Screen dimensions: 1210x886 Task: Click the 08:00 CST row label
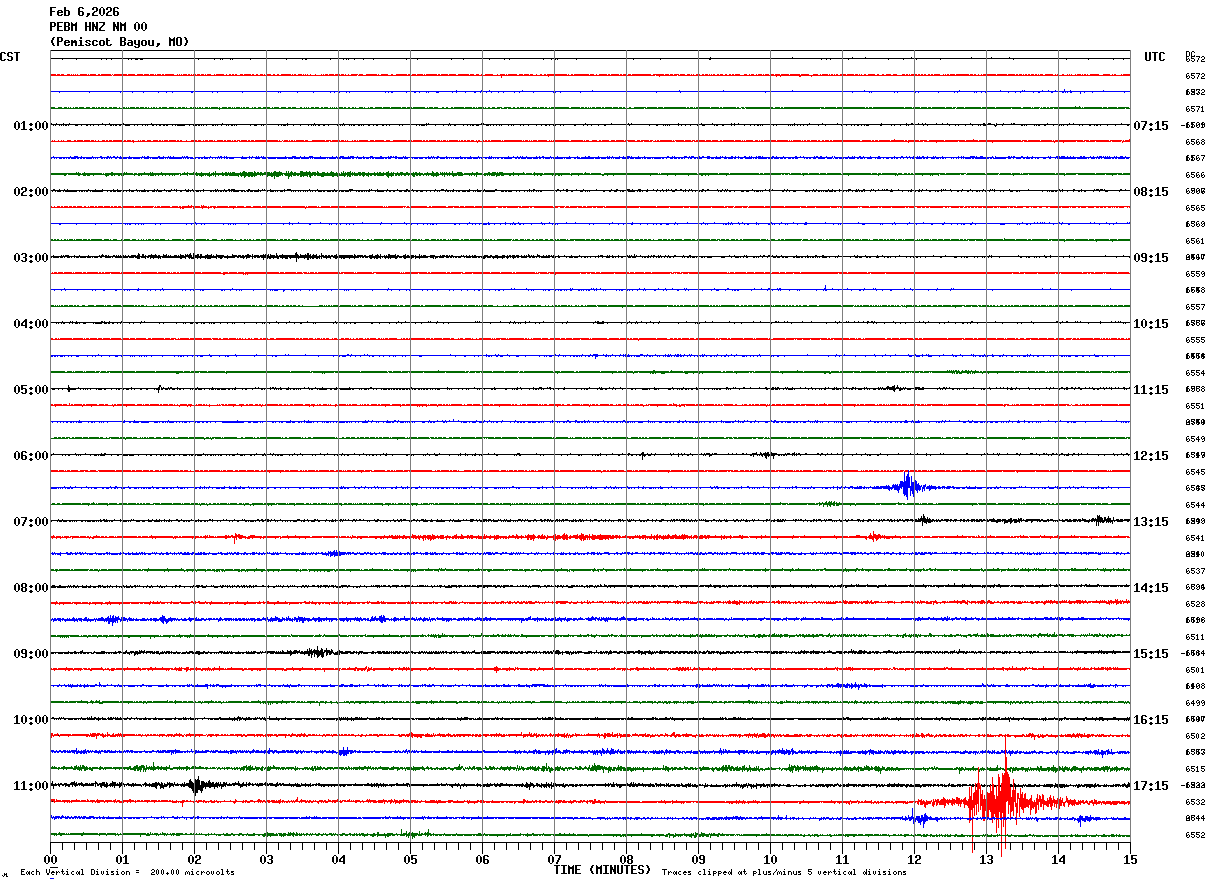tap(31, 588)
